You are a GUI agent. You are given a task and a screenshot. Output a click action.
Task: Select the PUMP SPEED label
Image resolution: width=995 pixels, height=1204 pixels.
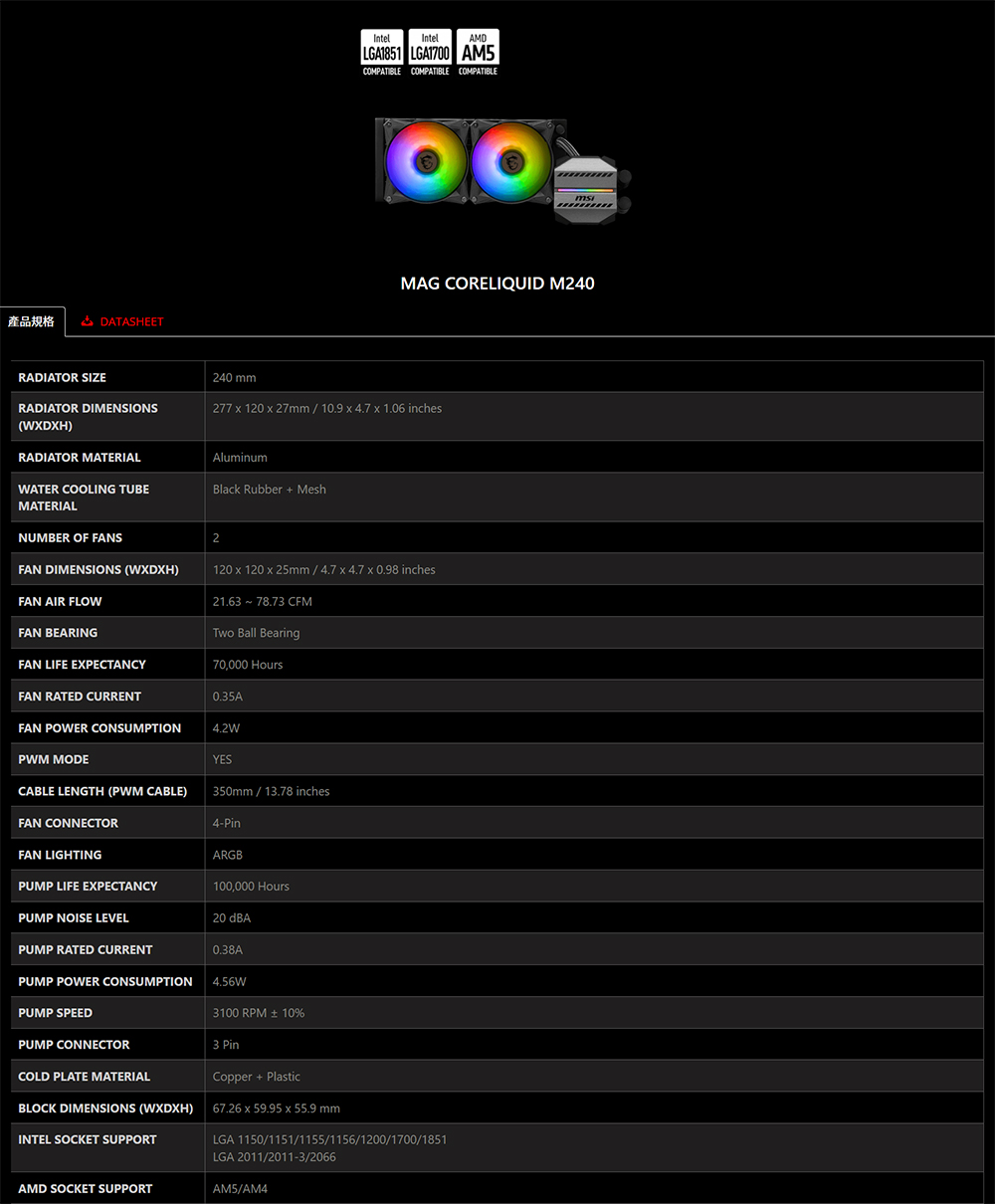pos(55,1013)
